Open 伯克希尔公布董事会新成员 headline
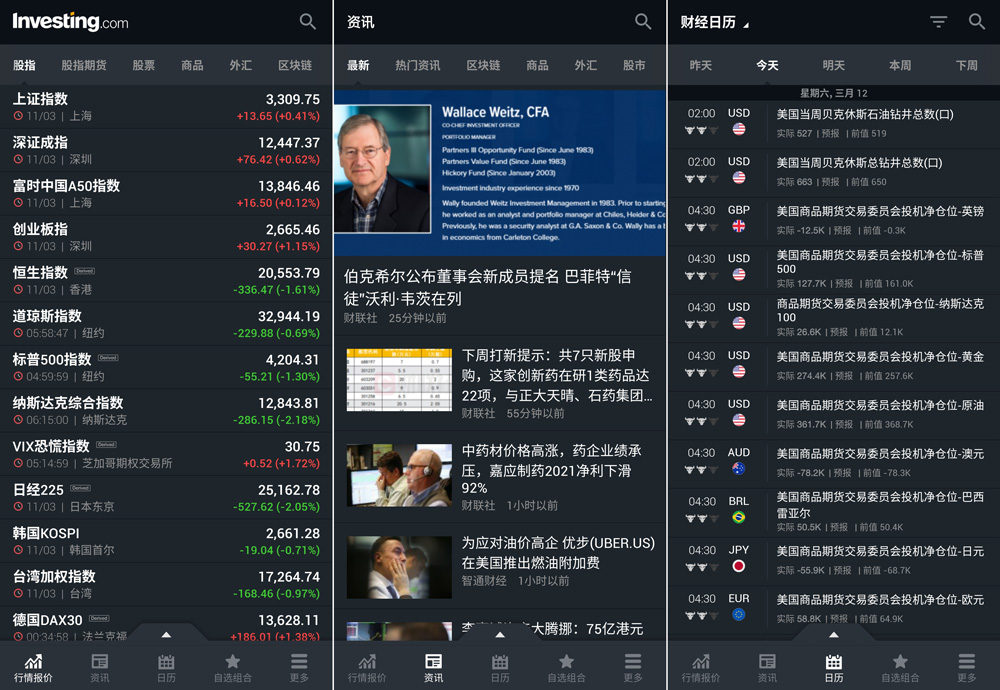 pos(488,288)
